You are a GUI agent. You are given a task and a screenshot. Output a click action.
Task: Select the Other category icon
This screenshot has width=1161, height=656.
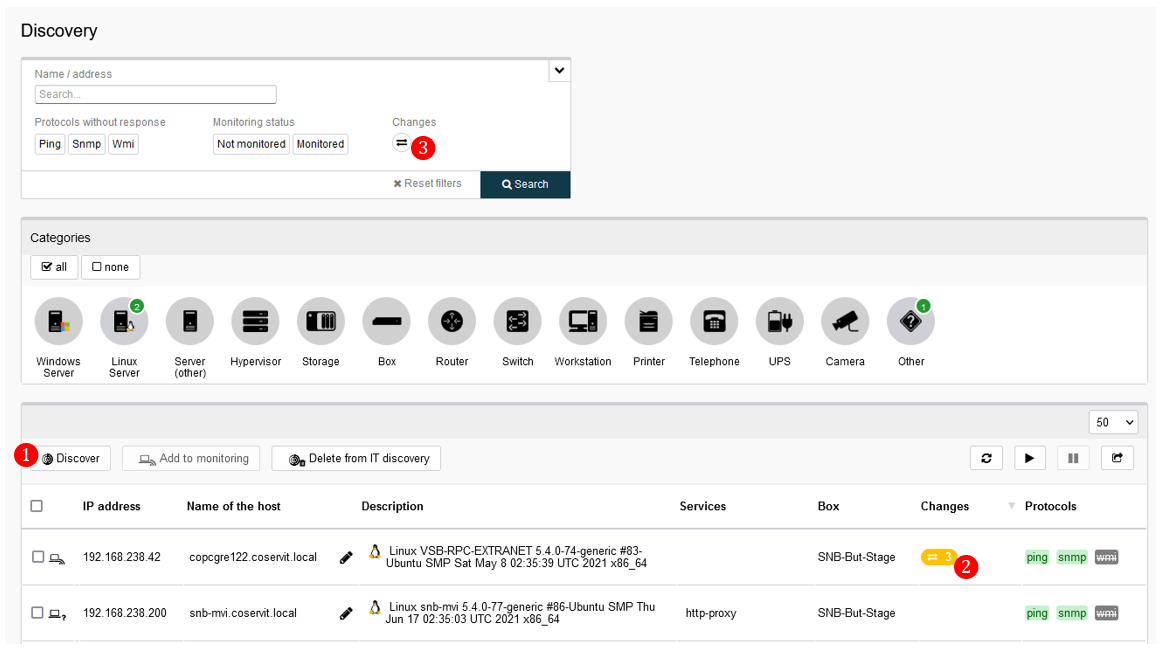point(911,321)
